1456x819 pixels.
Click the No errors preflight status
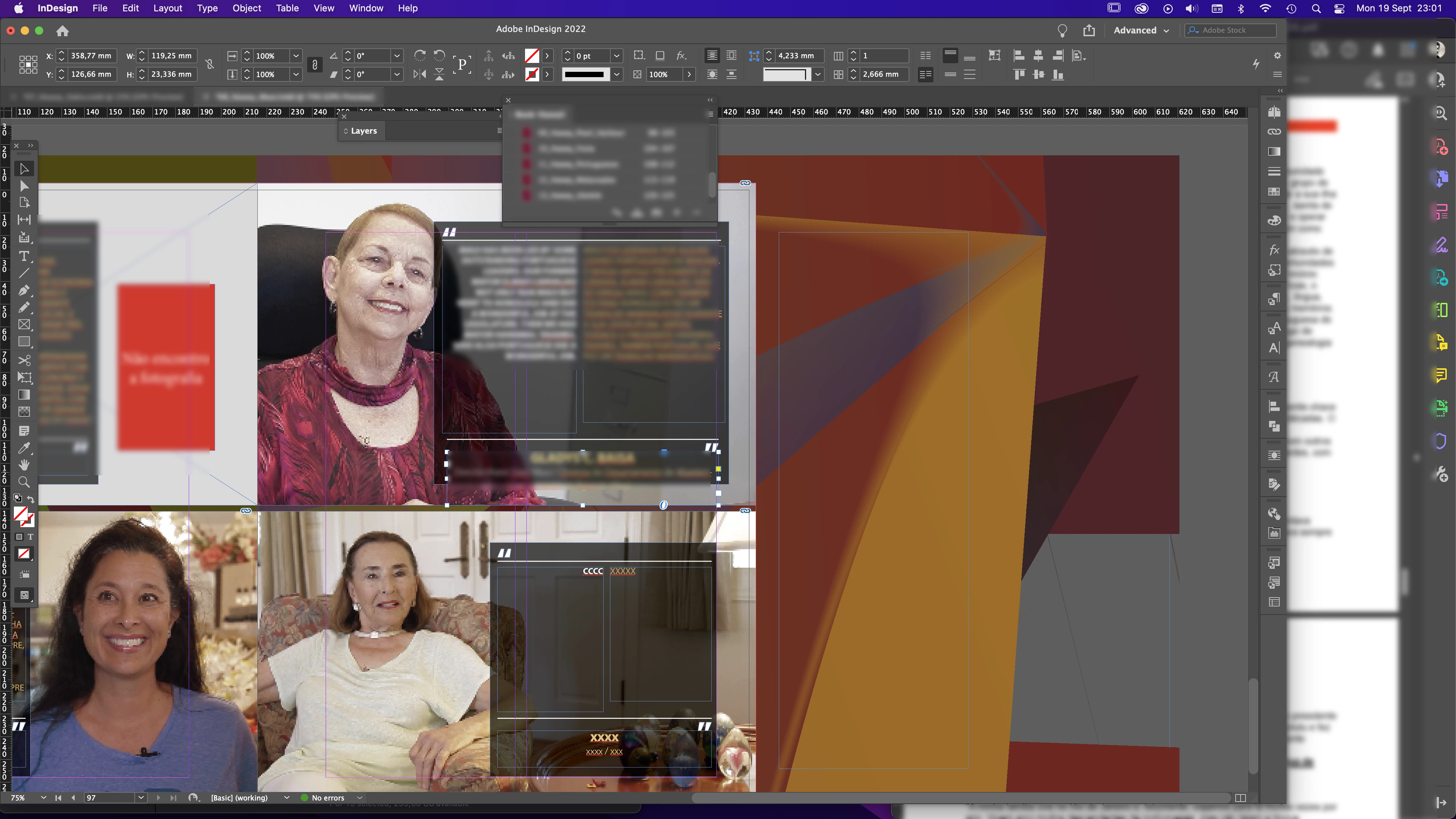coord(328,798)
